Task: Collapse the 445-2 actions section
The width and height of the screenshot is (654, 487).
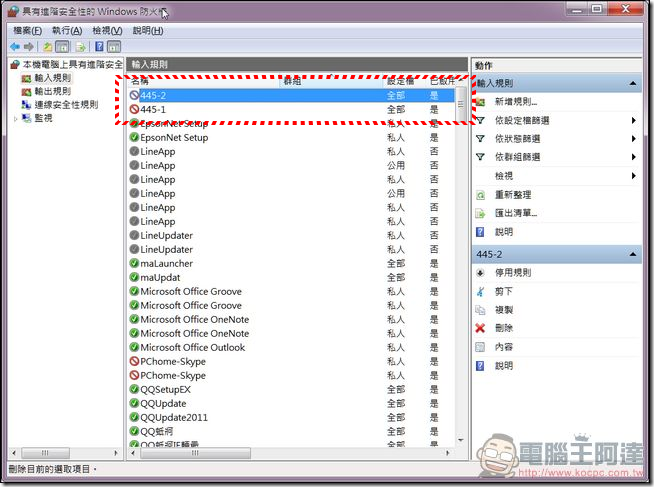Action: 633,254
